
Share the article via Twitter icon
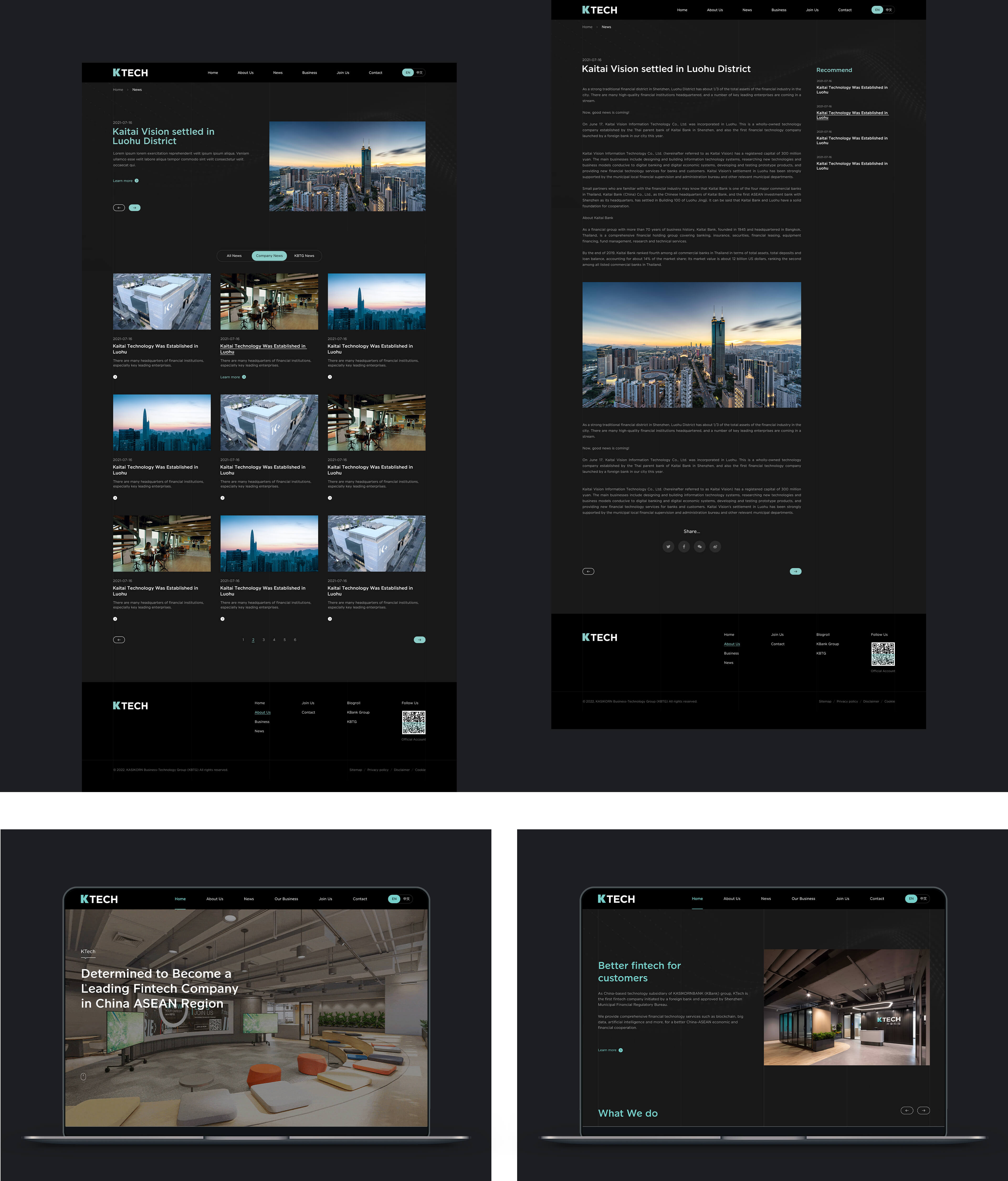668,547
